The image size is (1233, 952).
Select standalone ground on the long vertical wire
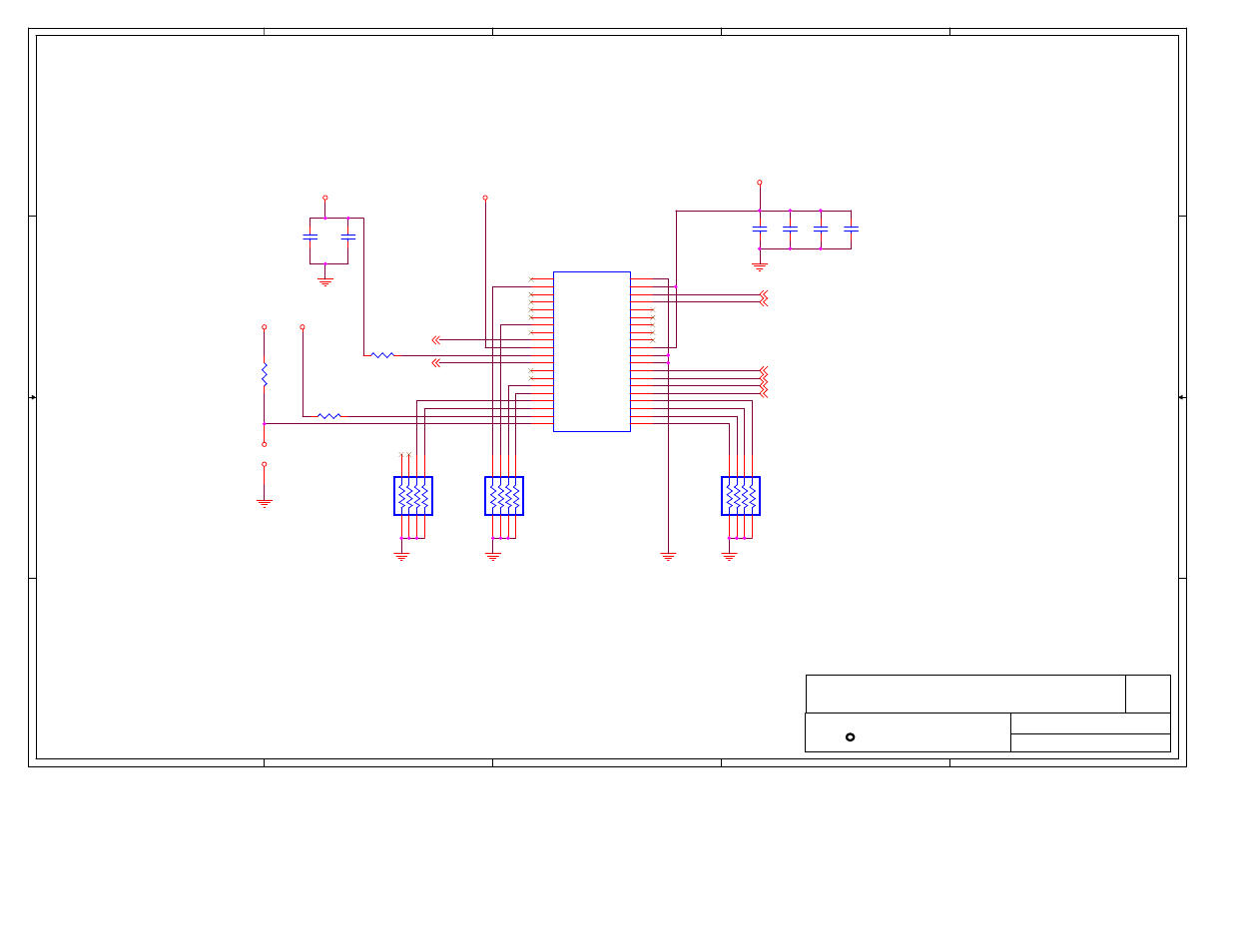click(668, 557)
